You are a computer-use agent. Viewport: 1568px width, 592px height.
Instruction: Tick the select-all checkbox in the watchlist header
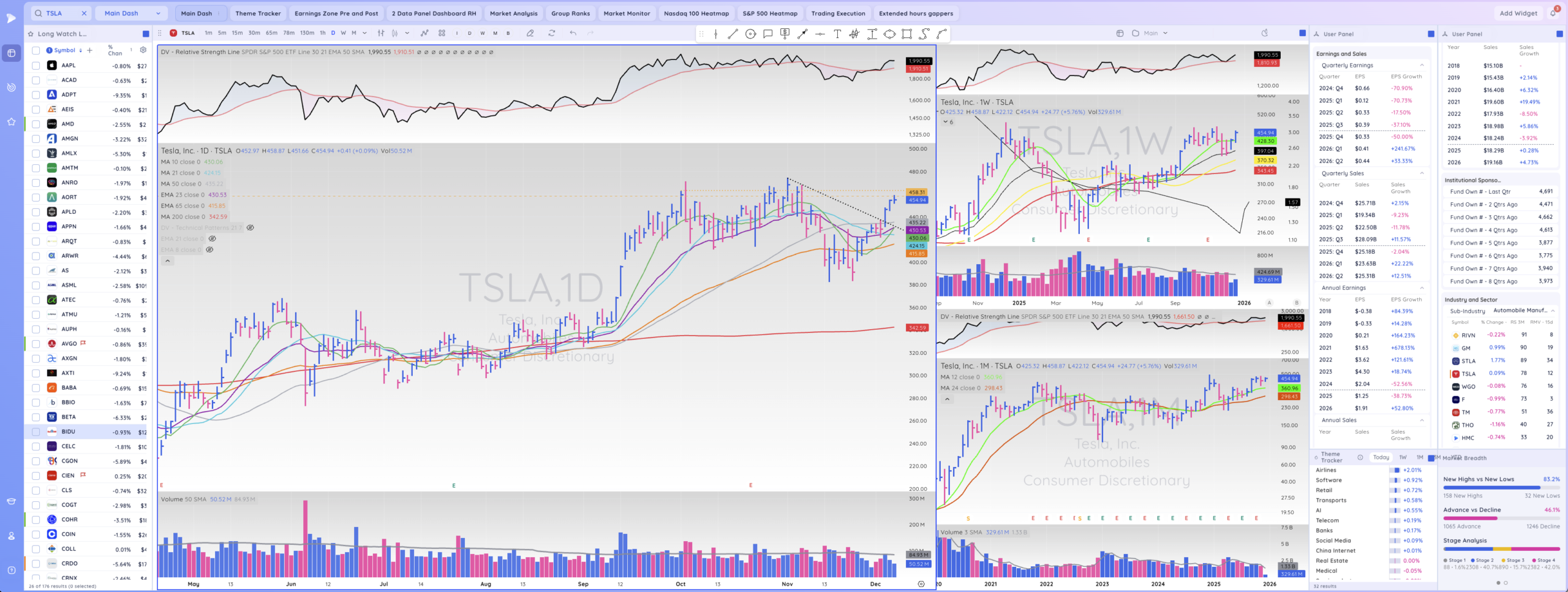36,50
